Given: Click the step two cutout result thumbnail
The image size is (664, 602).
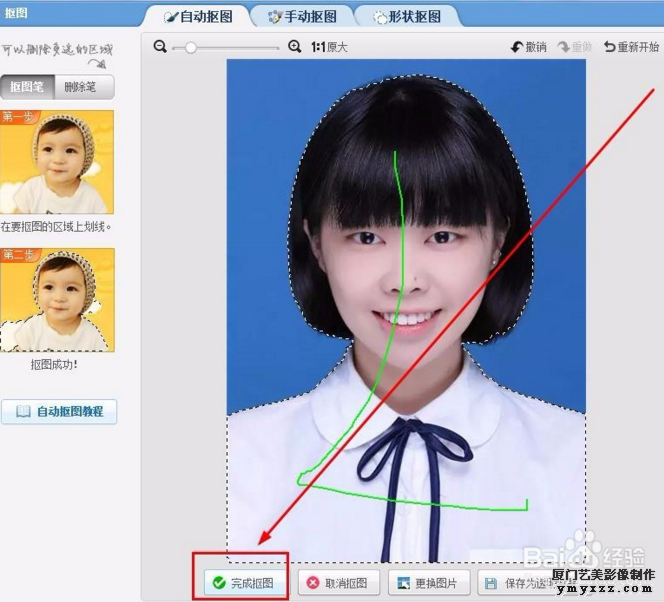Looking at the screenshot, I should click(x=57, y=300).
